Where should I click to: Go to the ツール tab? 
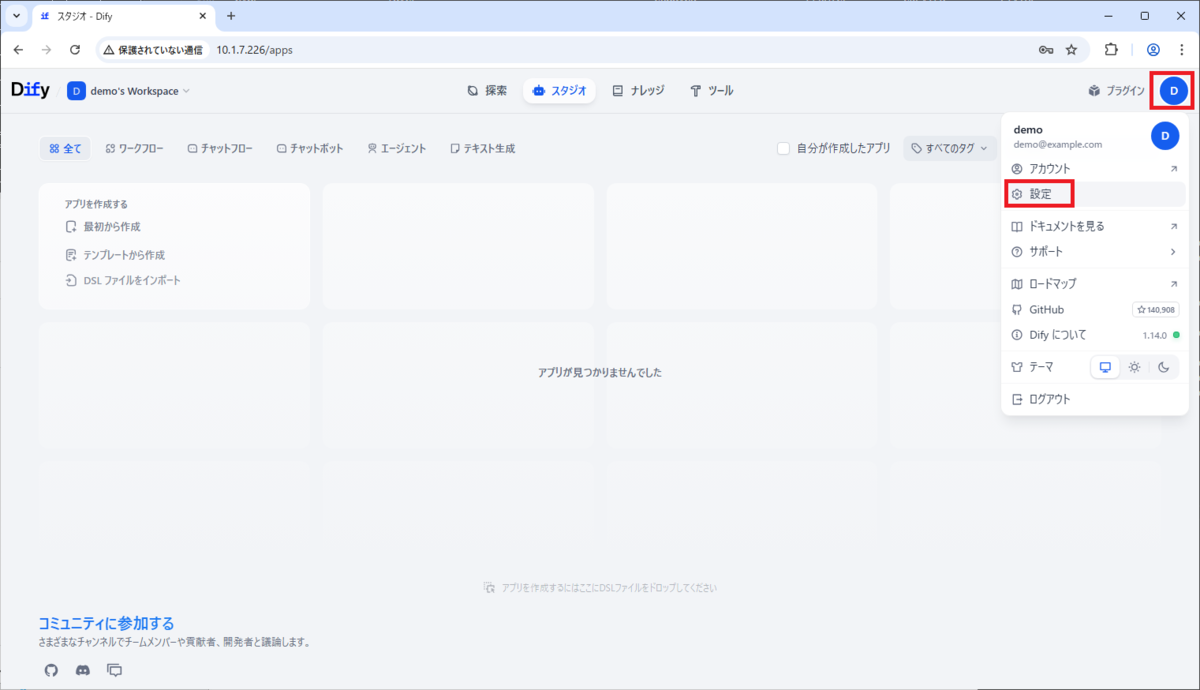[712, 91]
